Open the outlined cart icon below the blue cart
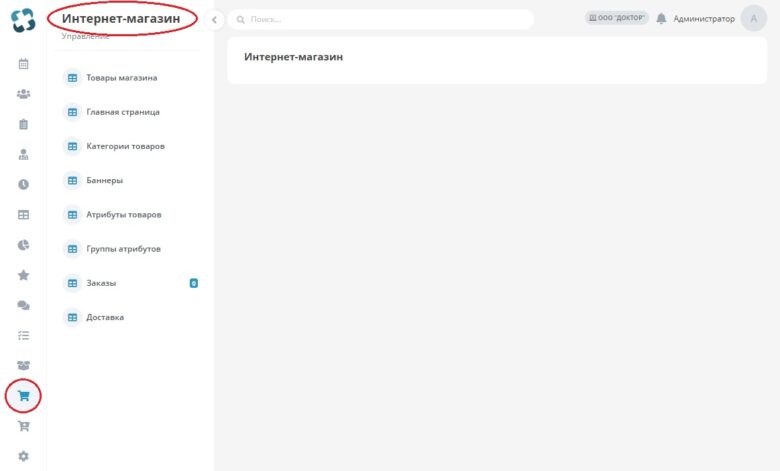 23,426
